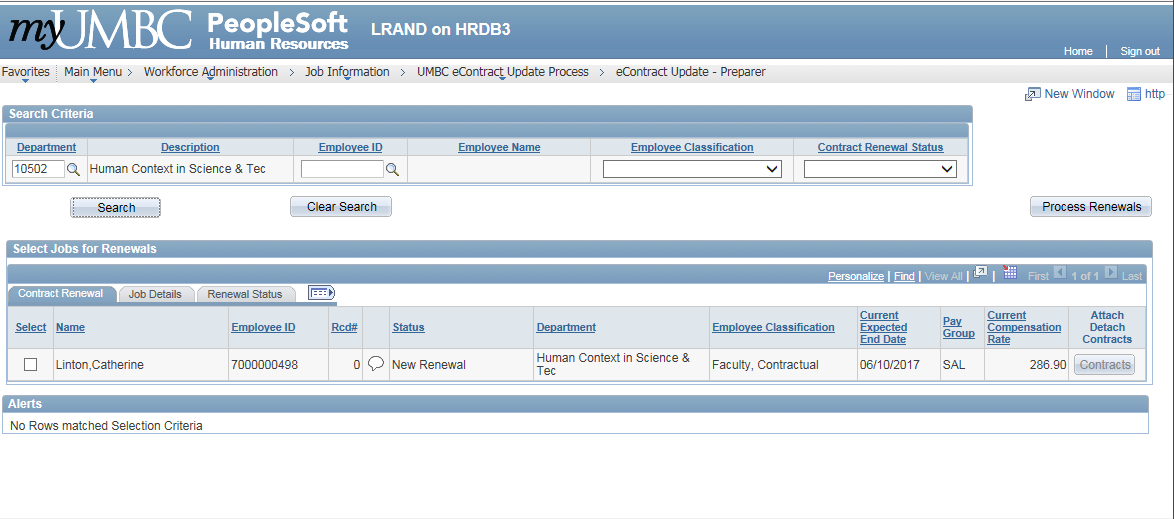Click the Process Renewals button

1091,207
